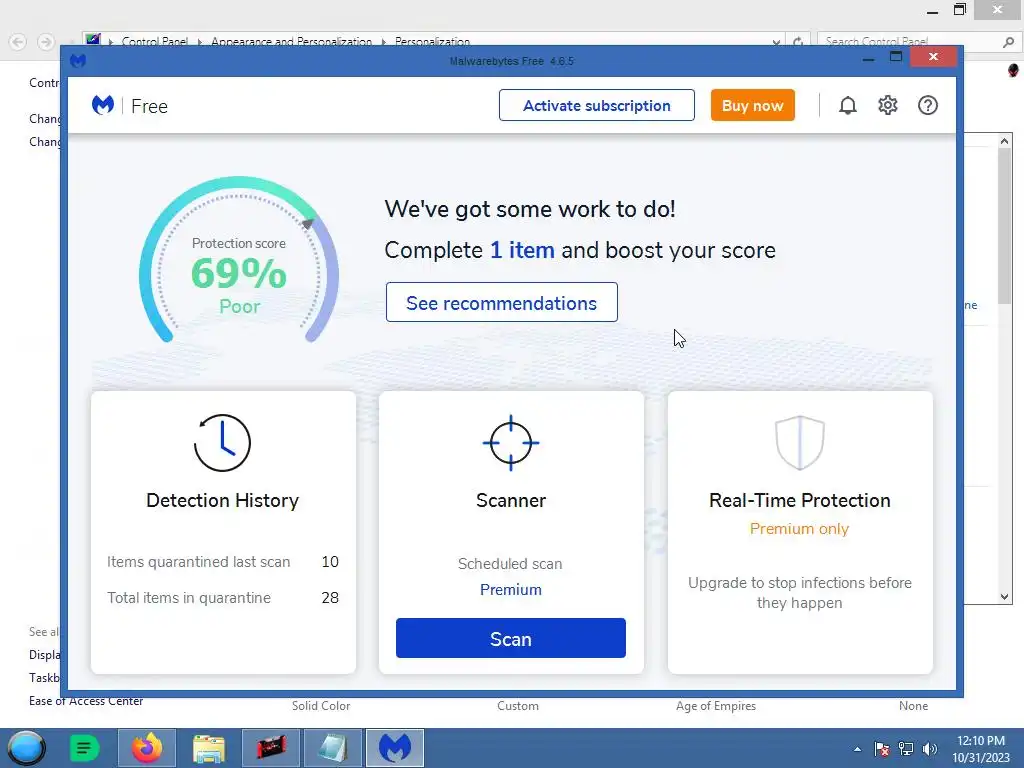This screenshot has height=768, width=1024.
Task: Click the Control Panel forward arrow
Action: 45,42
